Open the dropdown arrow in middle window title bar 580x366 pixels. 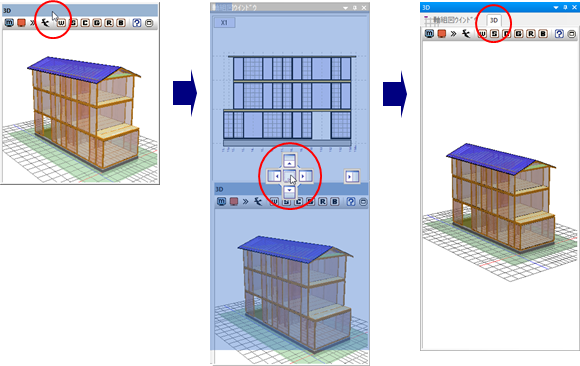[345, 8]
